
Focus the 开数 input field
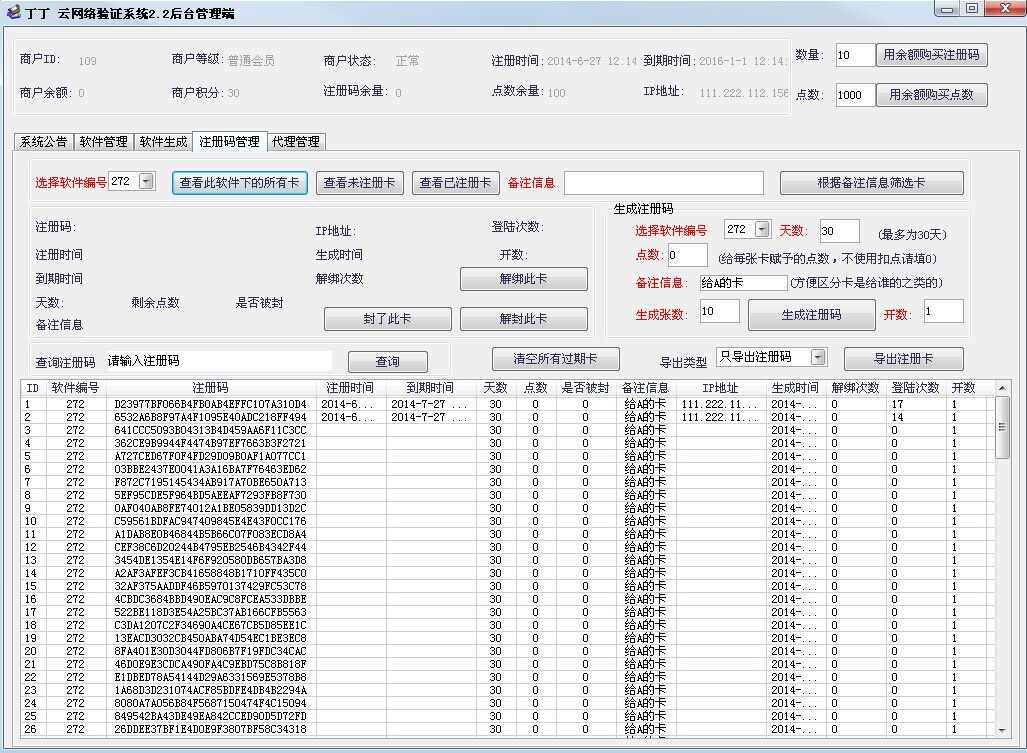pos(944,311)
